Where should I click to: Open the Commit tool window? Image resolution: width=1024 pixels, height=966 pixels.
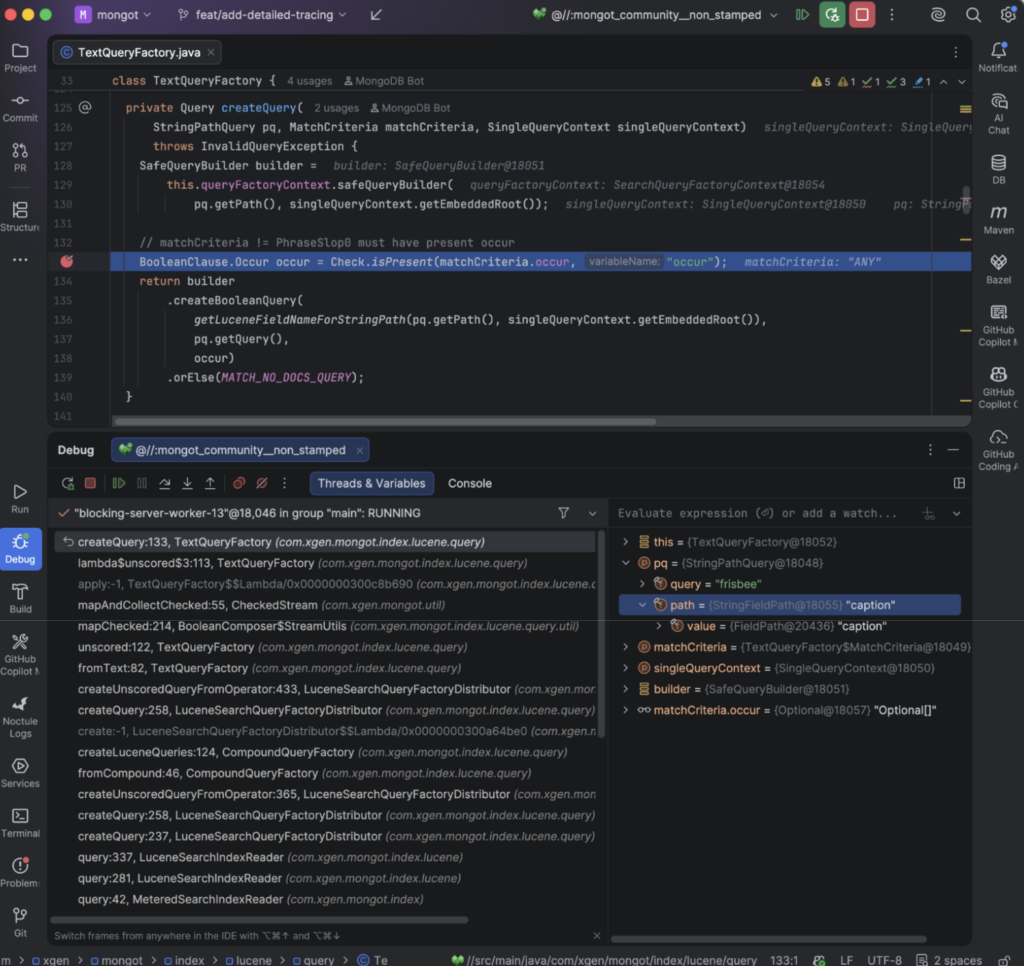point(20,108)
